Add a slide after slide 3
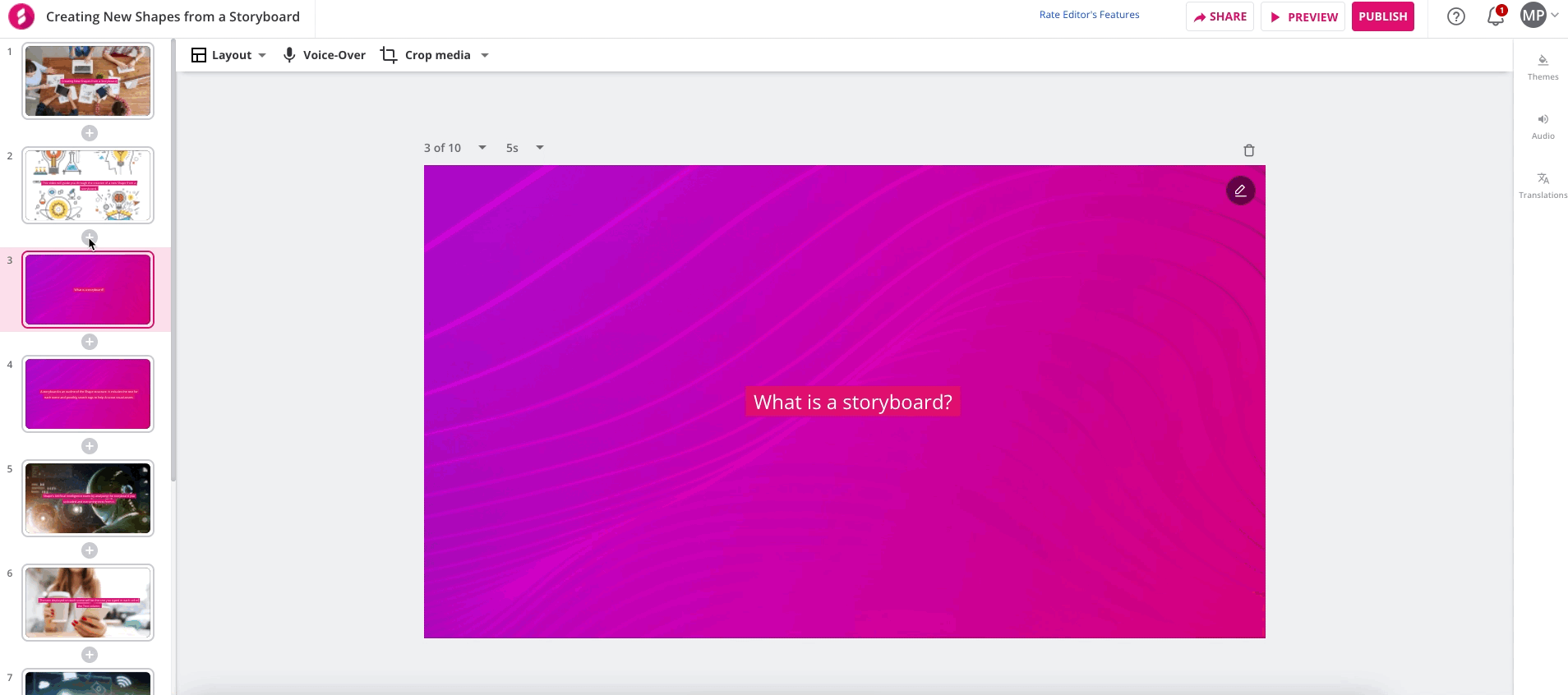 [90, 342]
